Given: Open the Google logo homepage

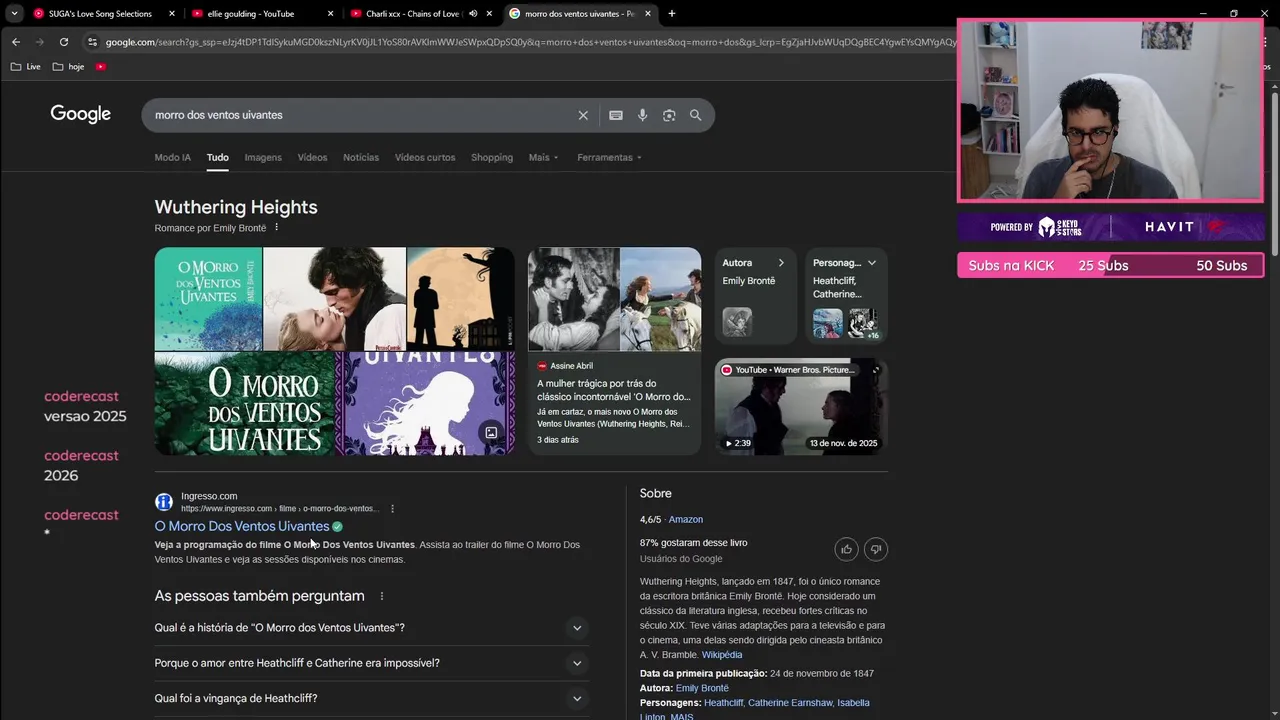Looking at the screenshot, I should click(81, 114).
